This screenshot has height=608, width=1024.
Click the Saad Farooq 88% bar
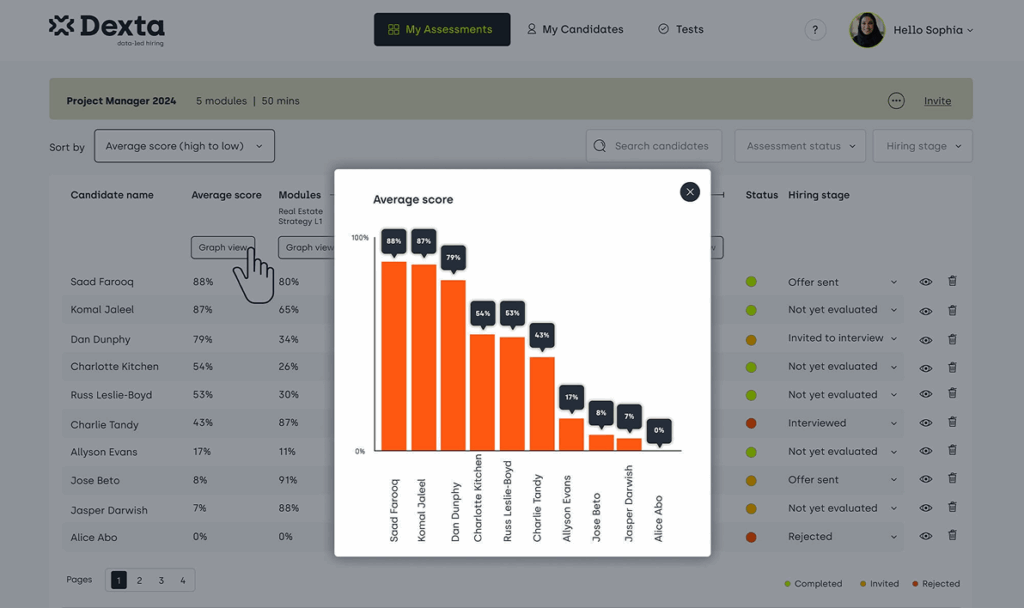pyautogui.click(x=394, y=355)
